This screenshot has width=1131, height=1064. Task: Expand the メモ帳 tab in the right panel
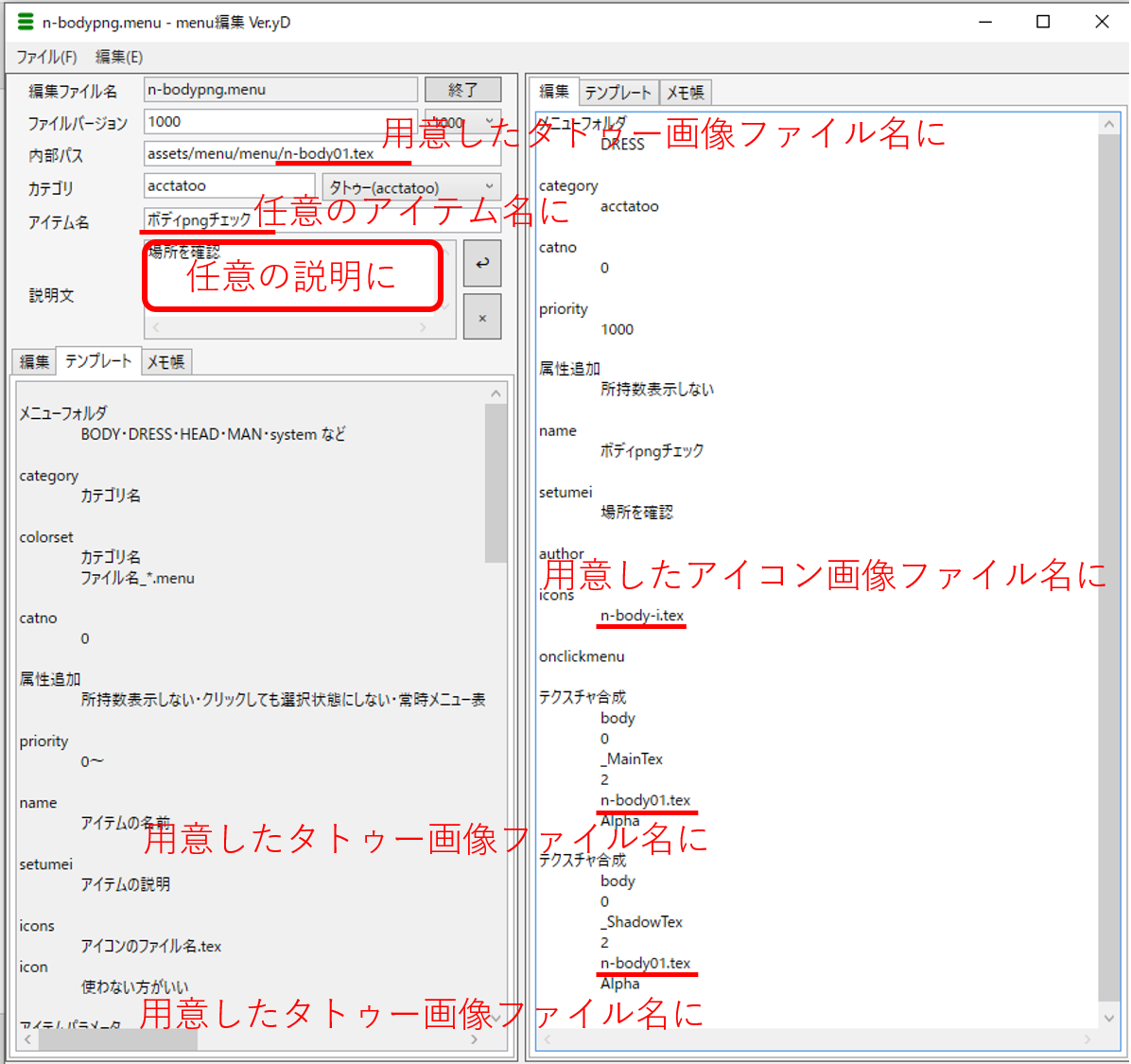click(685, 92)
